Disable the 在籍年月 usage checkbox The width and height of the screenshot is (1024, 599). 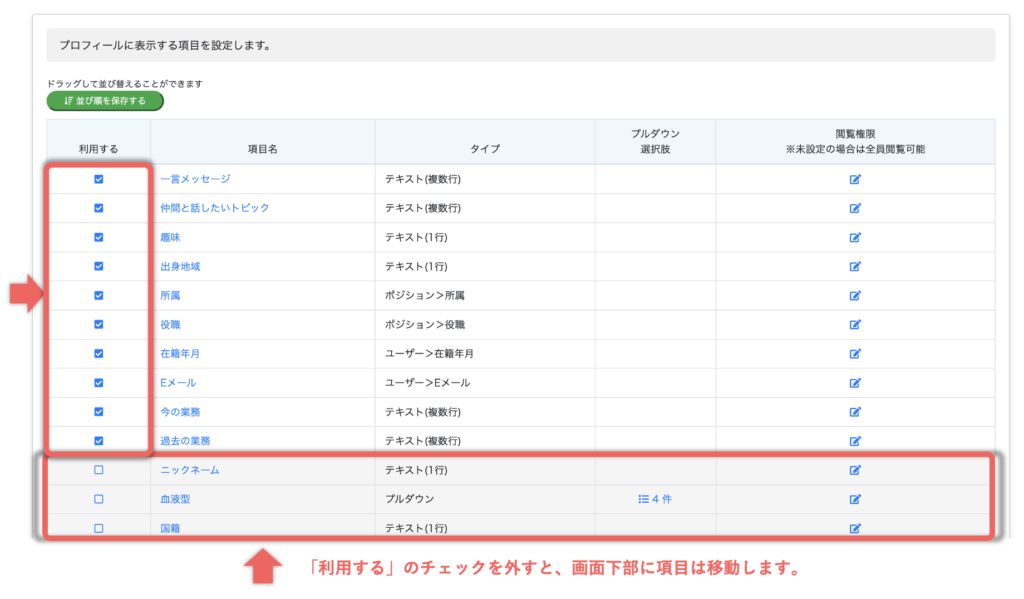[x=98, y=353]
